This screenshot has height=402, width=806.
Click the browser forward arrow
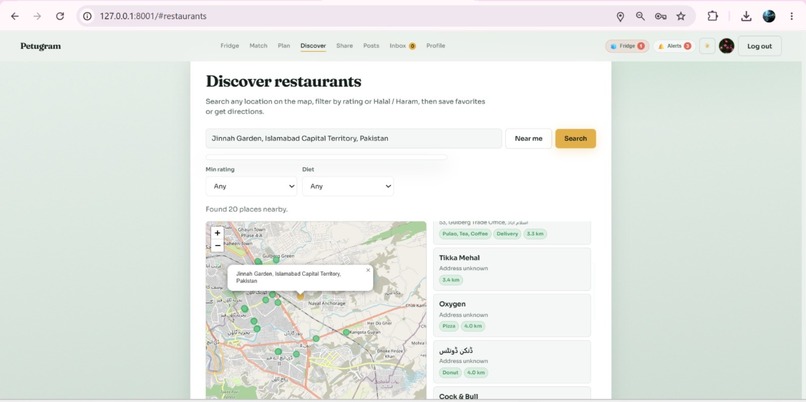(x=37, y=16)
